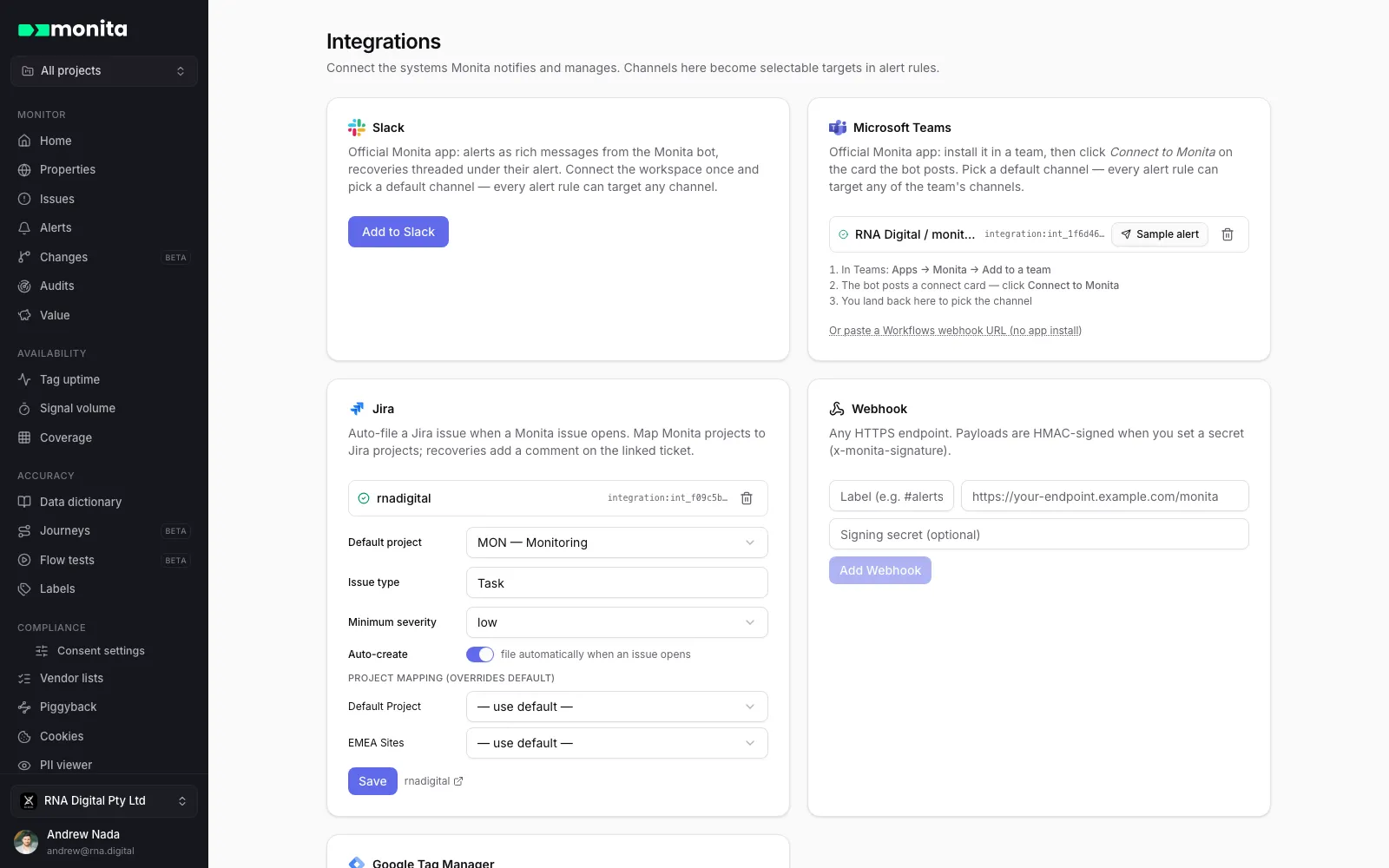Click the webhook endpoint URL field

[x=1105, y=496]
